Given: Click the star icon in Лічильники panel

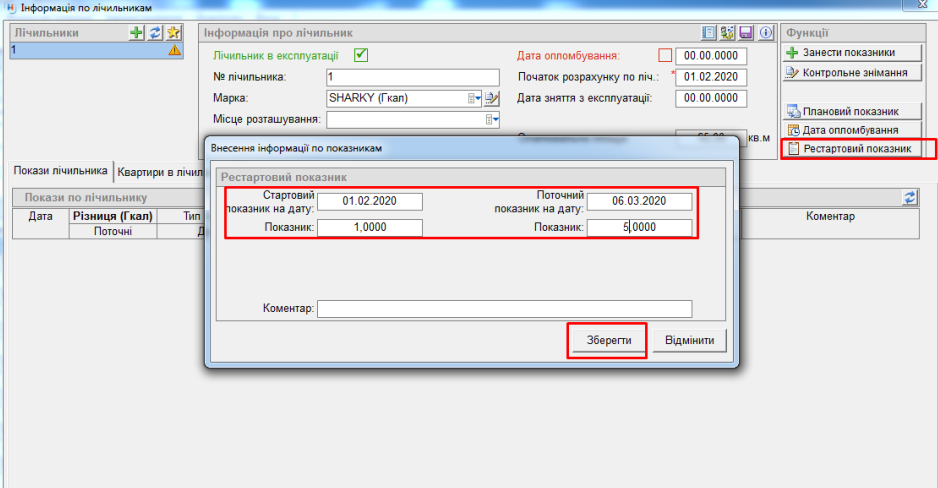Looking at the screenshot, I should click(x=173, y=33).
